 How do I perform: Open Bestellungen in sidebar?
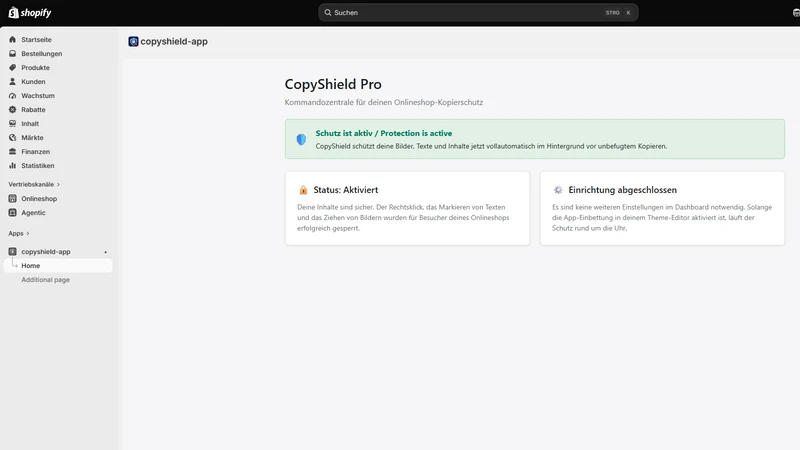(42, 54)
